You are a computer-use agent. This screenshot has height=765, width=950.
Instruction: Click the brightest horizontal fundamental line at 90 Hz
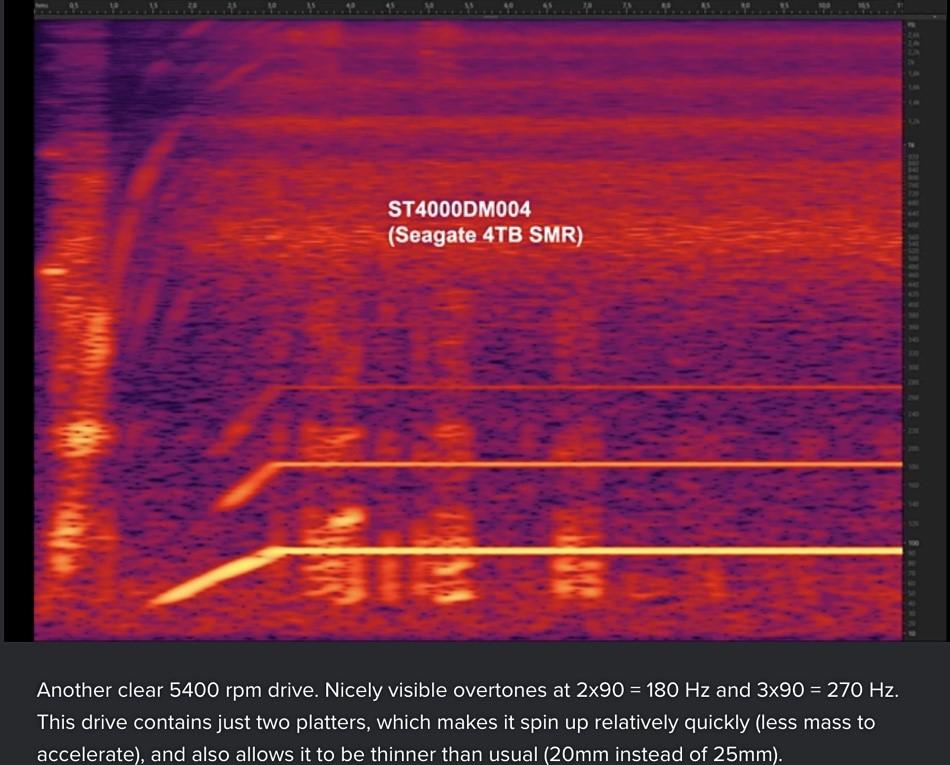coord(600,551)
